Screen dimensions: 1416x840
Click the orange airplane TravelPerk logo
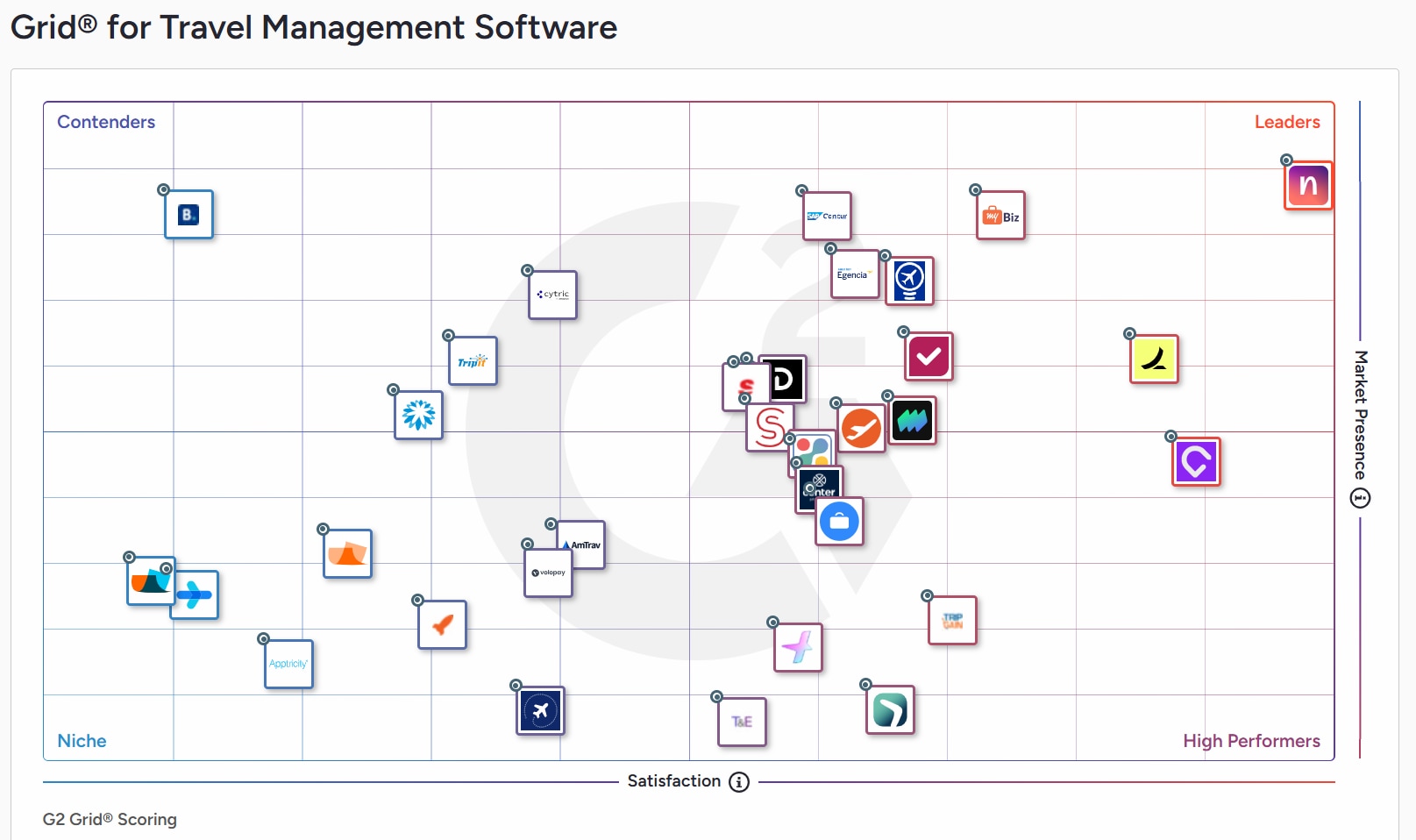pyautogui.click(x=860, y=430)
